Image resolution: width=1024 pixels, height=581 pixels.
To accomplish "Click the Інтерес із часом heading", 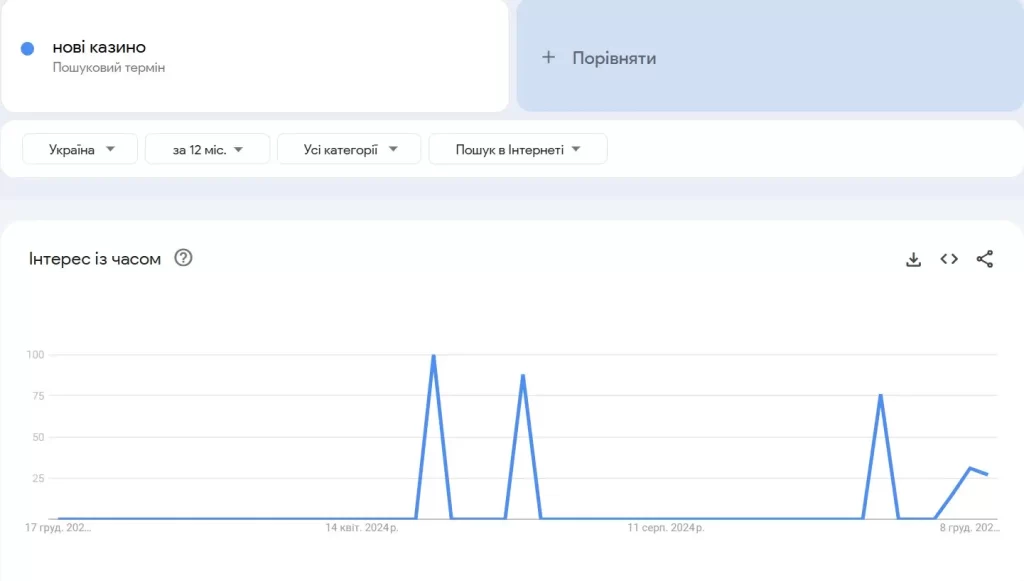I will tap(95, 259).
